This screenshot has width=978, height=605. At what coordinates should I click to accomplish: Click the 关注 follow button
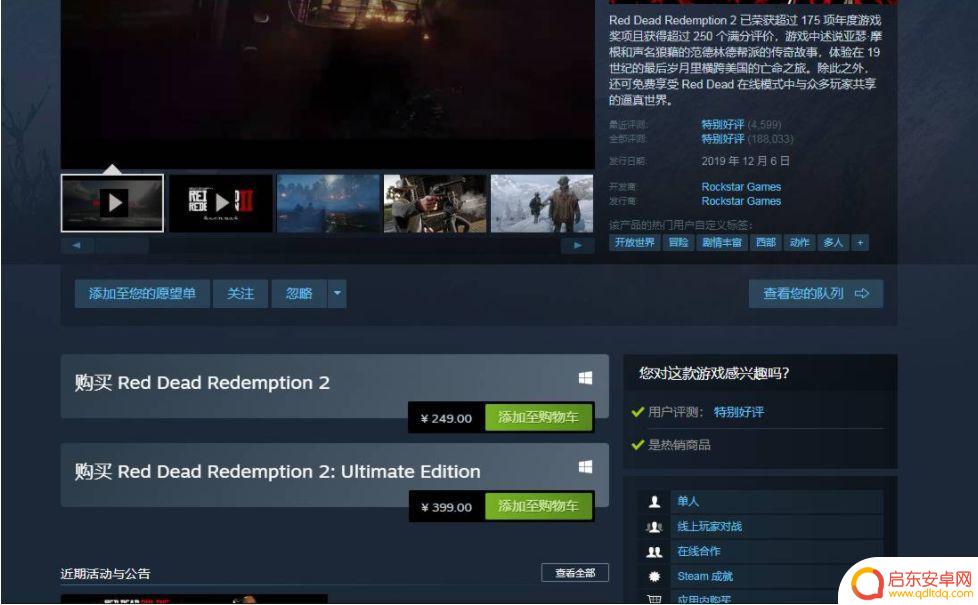[x=240, y=293]
